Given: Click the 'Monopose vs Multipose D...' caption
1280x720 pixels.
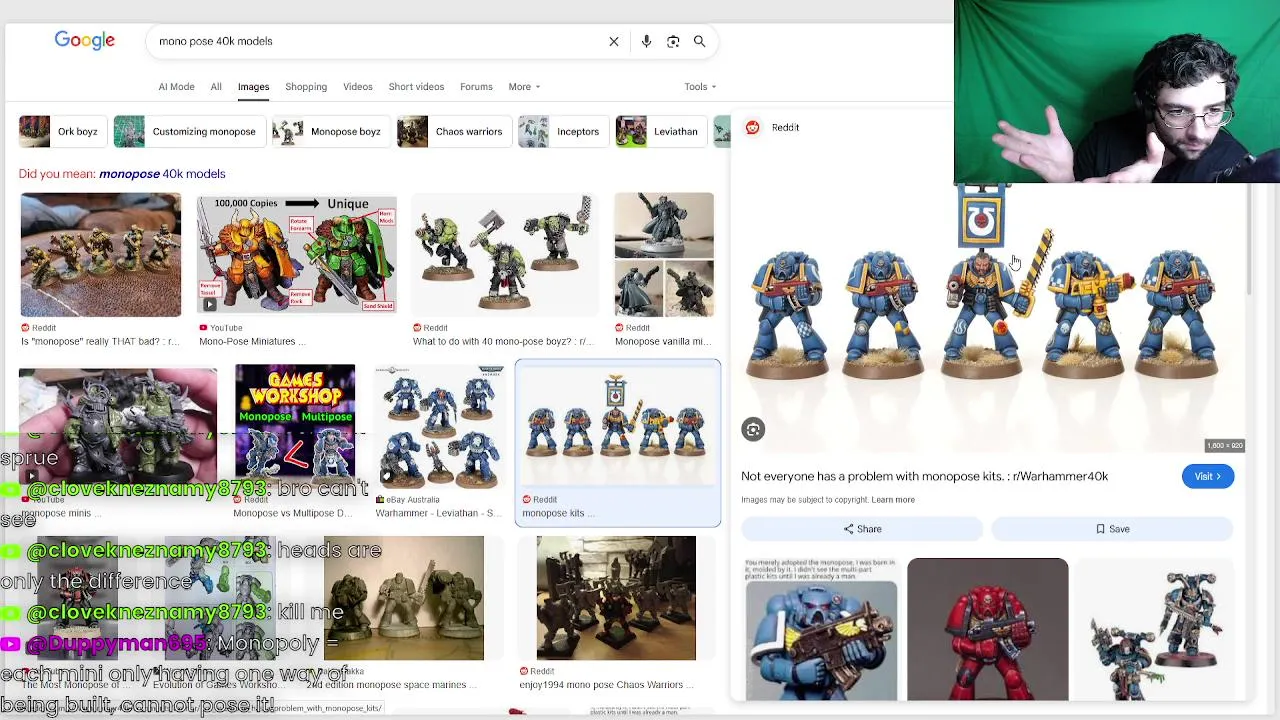Looking at the screenshot, I should click(293, 514).
